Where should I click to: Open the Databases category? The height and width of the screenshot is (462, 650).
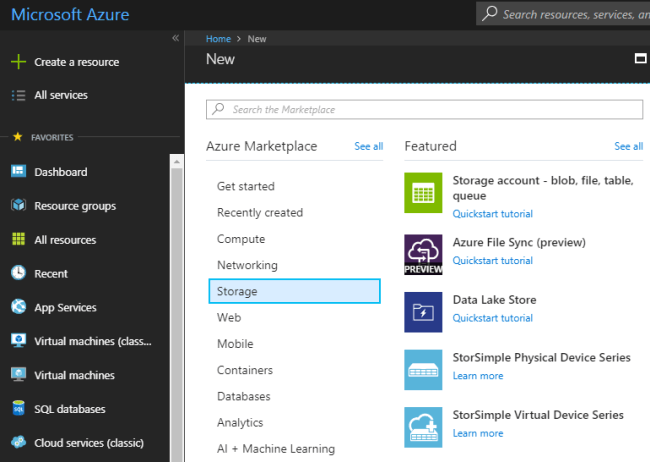tap(243, 396)
